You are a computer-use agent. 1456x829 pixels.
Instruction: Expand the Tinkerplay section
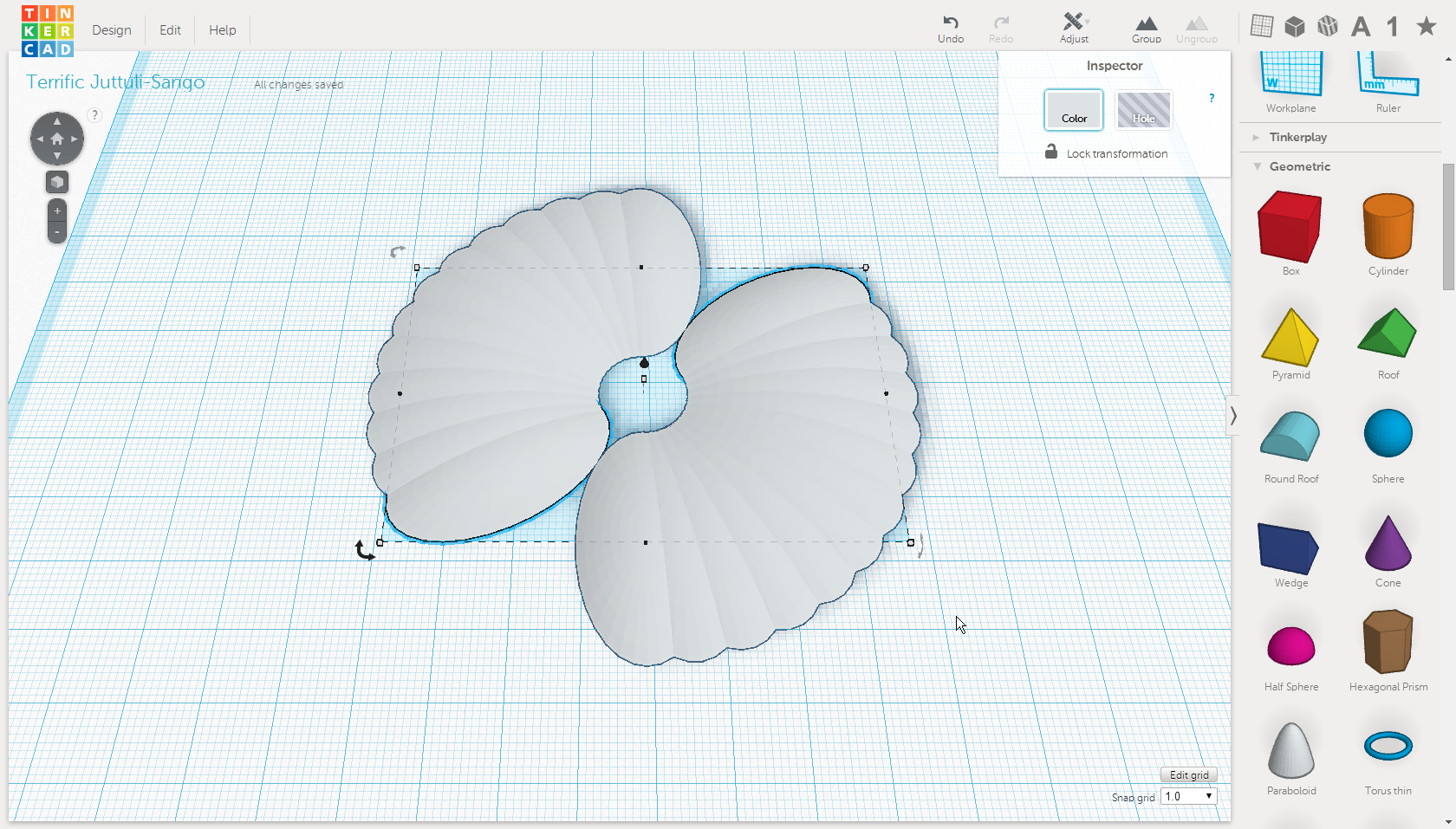[x=1297, y=137]
